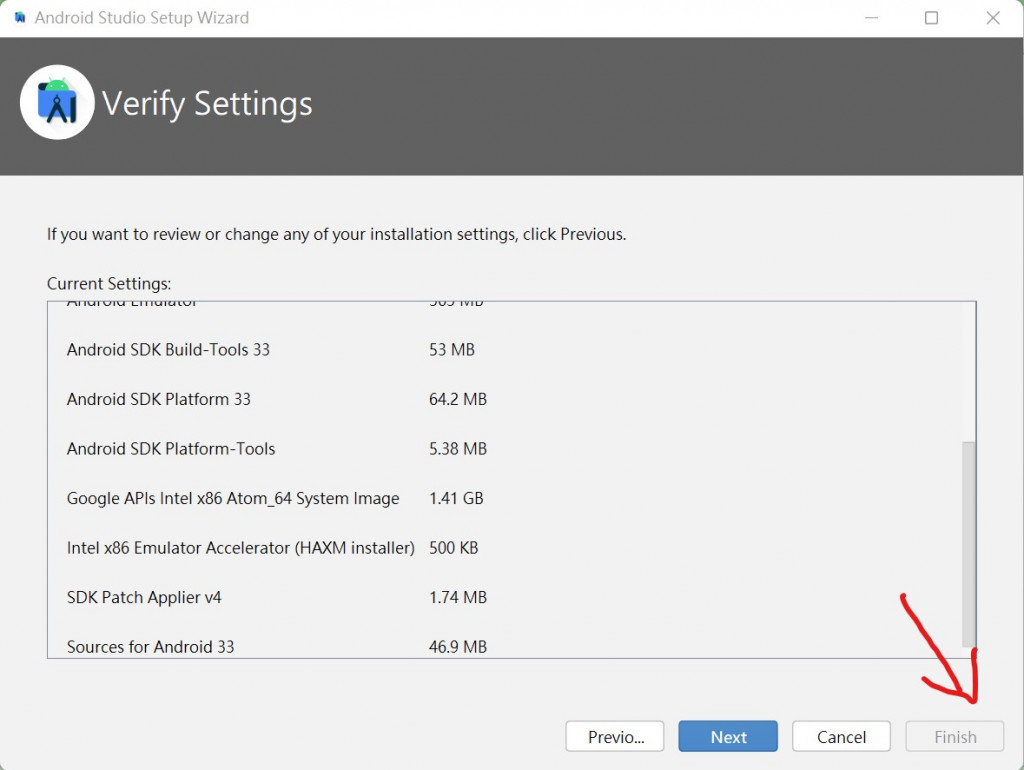Click the review or change installation settings sentence

pos(336,234)
